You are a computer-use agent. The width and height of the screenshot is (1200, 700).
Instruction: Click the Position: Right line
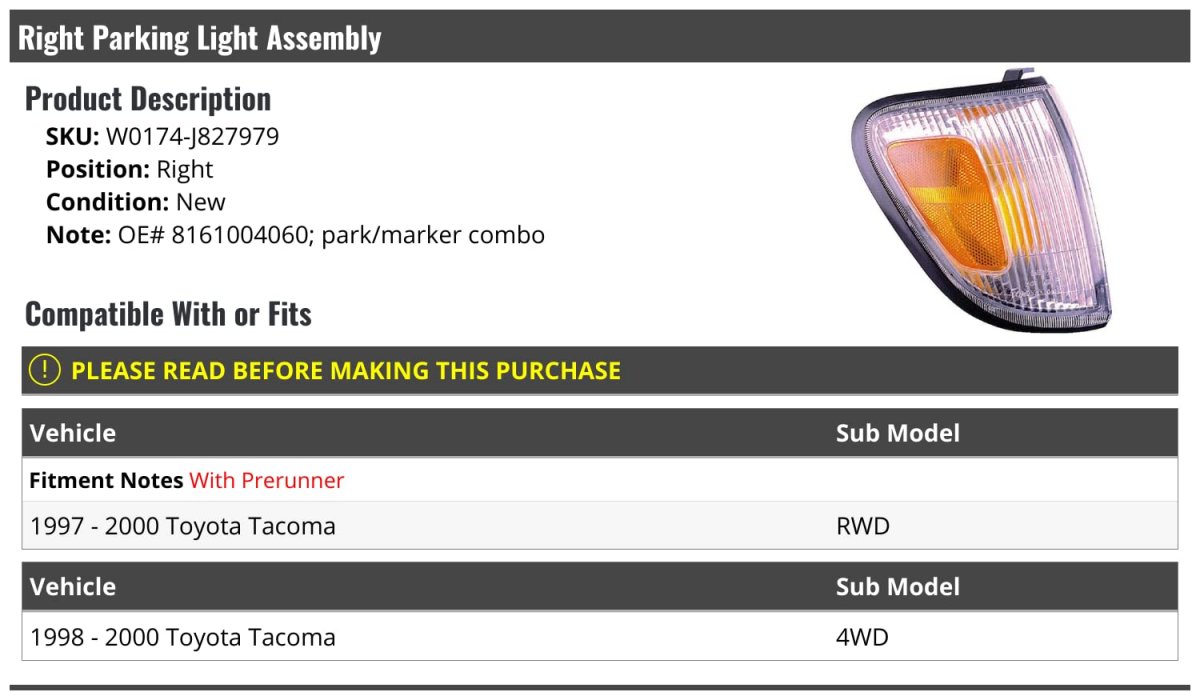pos(130,169)
